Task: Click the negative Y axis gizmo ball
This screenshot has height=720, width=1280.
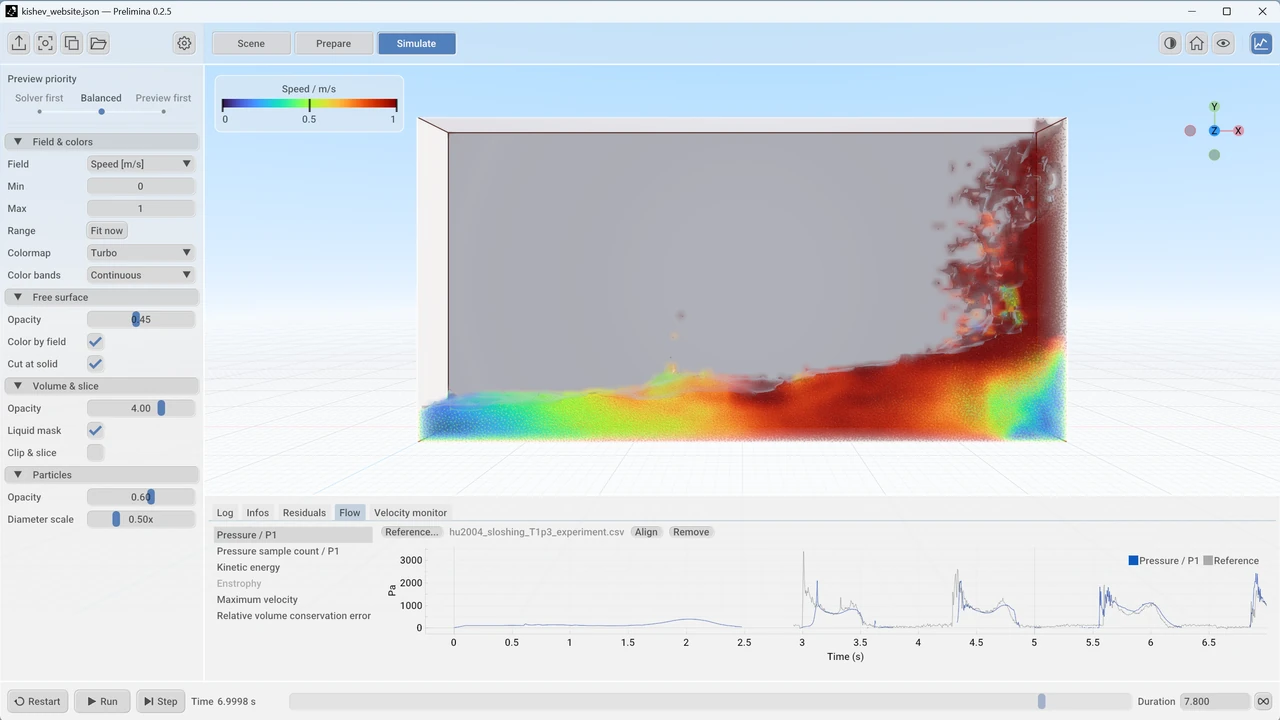Action: coord(1214,155)
